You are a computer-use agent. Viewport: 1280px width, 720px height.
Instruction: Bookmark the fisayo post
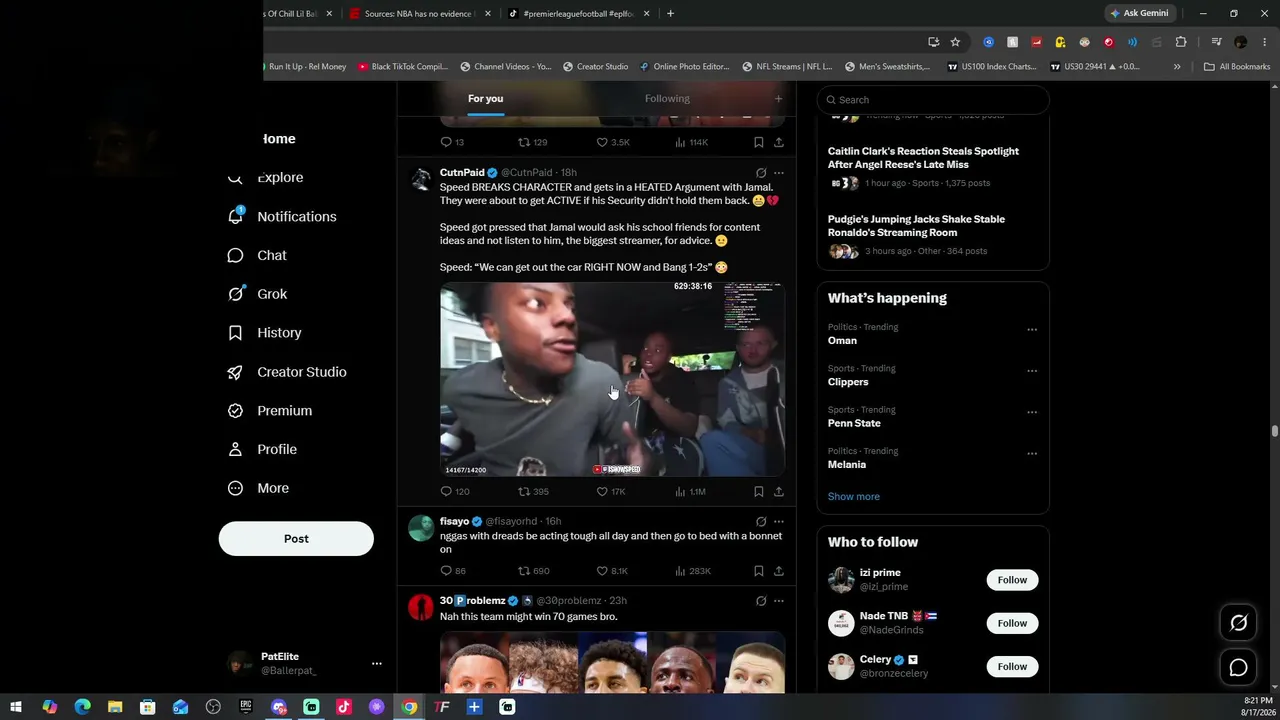tap(759, 571)
